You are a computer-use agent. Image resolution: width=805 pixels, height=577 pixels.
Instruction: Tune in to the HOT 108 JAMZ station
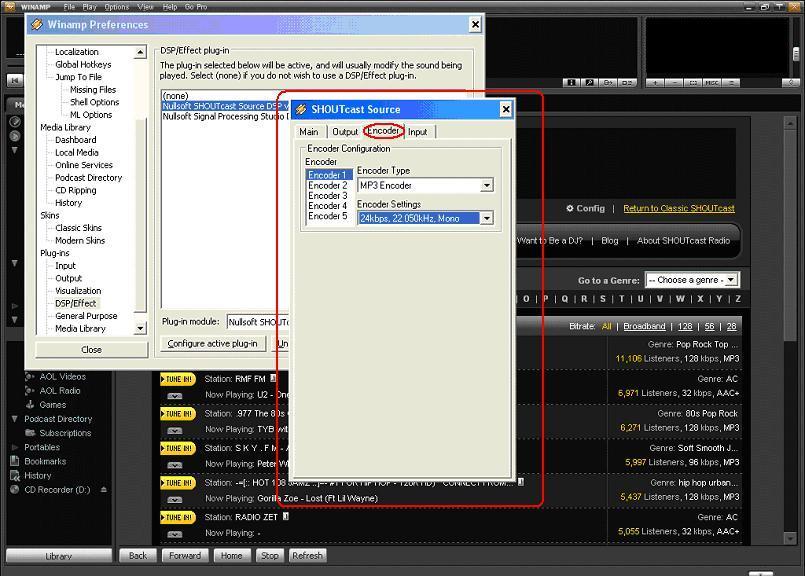pos(177,483)
